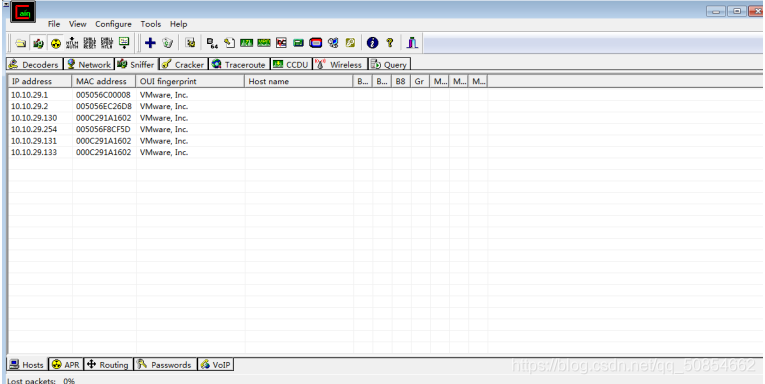Select the Hosts bottom tab
Image resolution: width=765 pixels, height=384 pixels.
pos(27,364)
